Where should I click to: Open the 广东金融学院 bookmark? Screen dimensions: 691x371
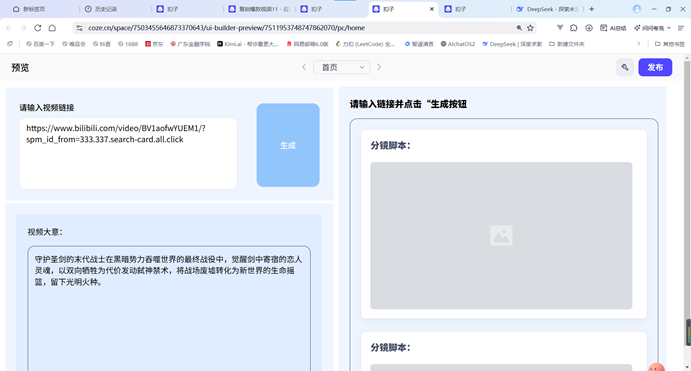[x=190, y=44]
